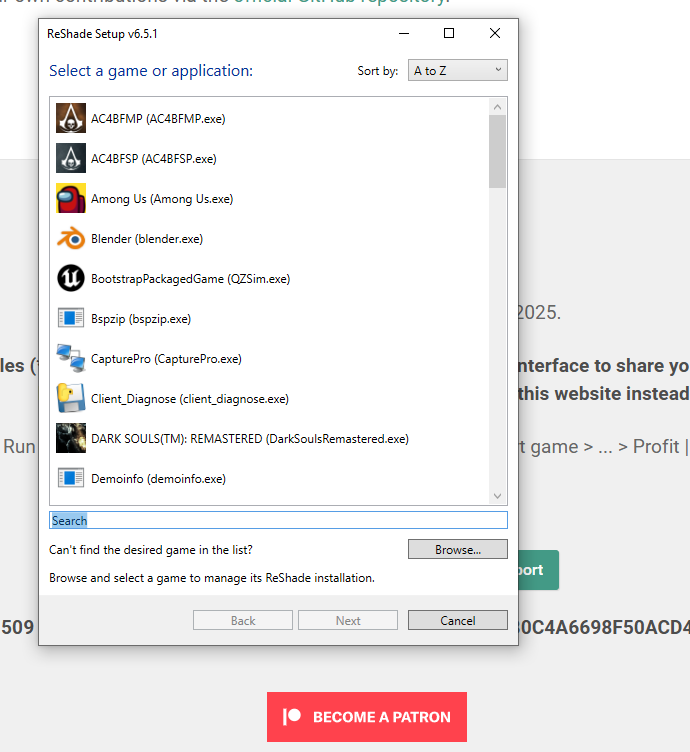Click the Among Us crewmate icon
Image resolution: width=690 pixels, height=752 pixels.
(x=71, y=198)
